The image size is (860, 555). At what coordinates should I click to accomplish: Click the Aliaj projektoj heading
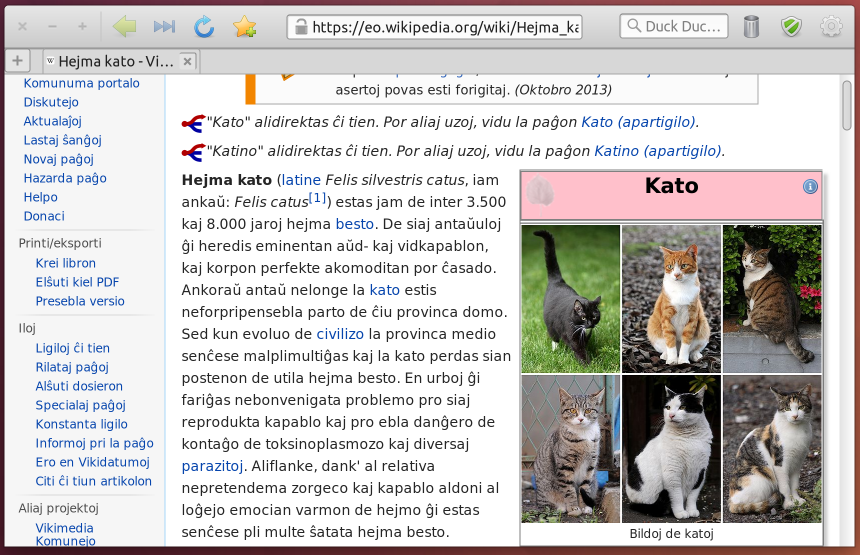click(x=58, y=508)
